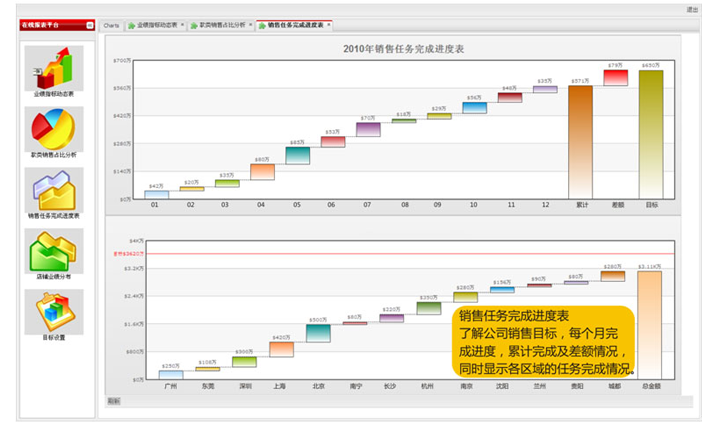Close the 款类销售占比分析 tab

248,24
